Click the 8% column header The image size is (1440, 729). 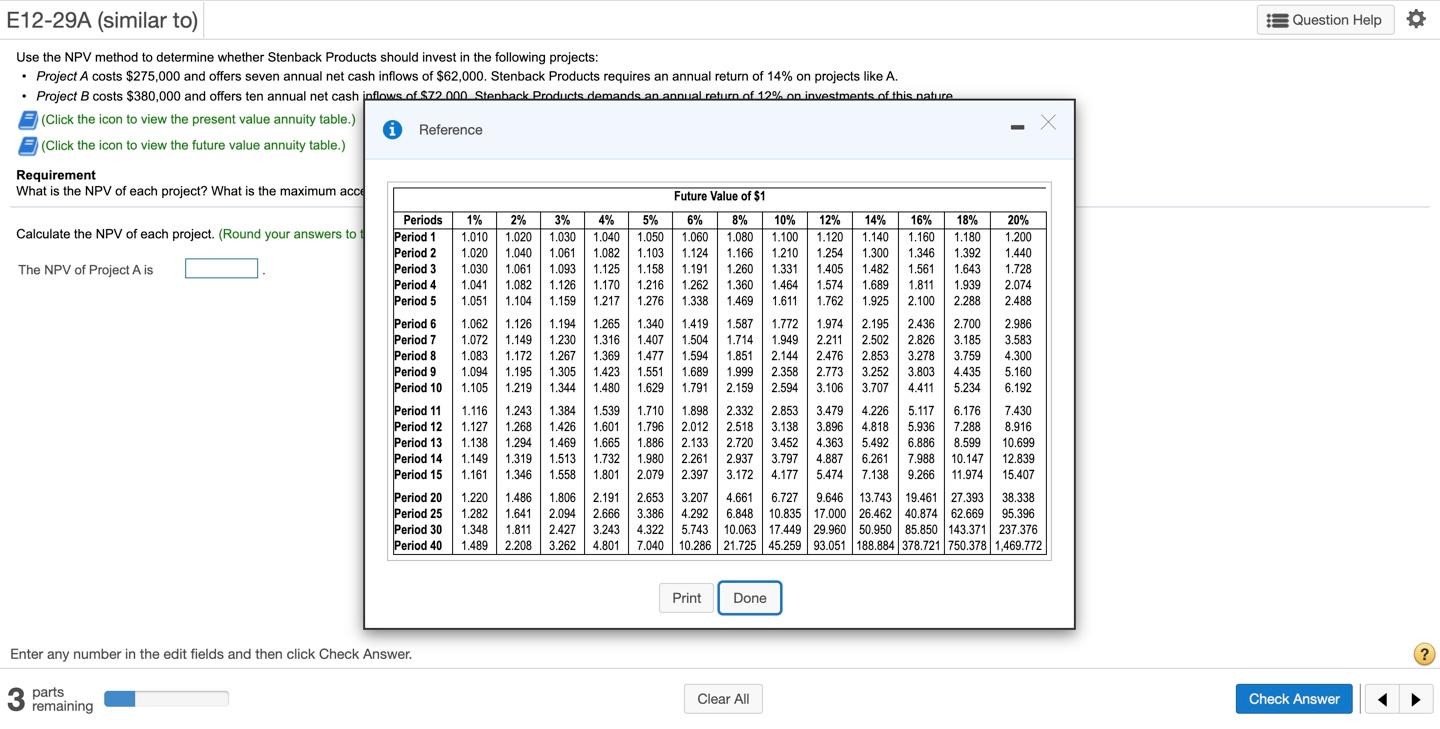coord(740,220)
